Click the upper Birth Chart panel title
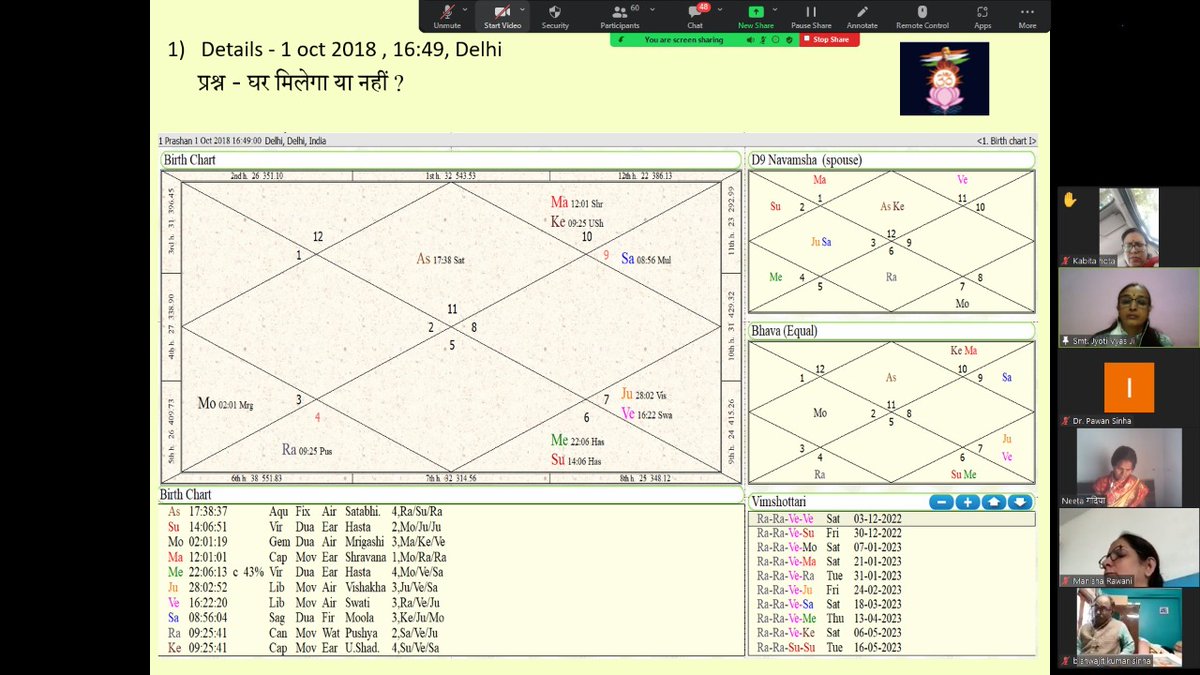Screen dimensions: 1200x675 click(190, 160)
